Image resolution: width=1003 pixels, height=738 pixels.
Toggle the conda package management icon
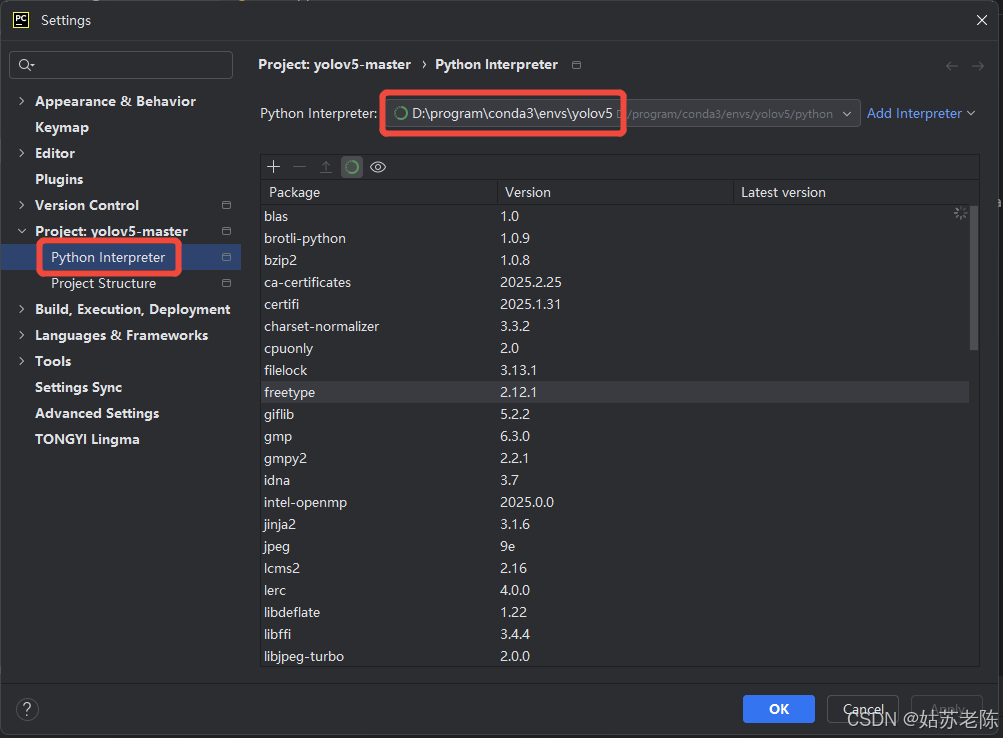point(352,167)
